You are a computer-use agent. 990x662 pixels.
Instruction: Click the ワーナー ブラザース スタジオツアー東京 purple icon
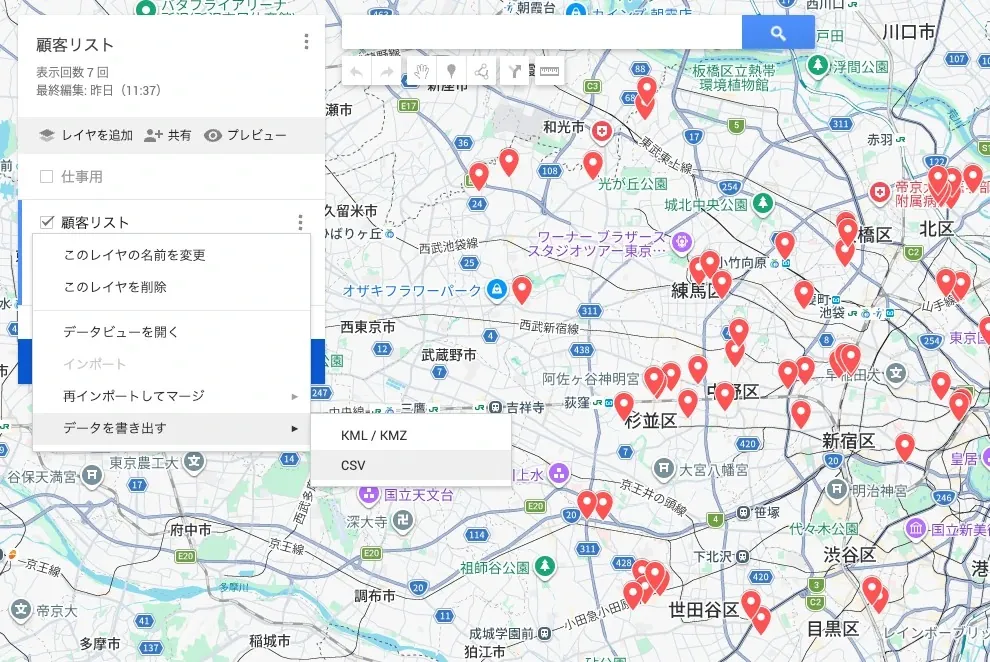[x=682, y=242]
